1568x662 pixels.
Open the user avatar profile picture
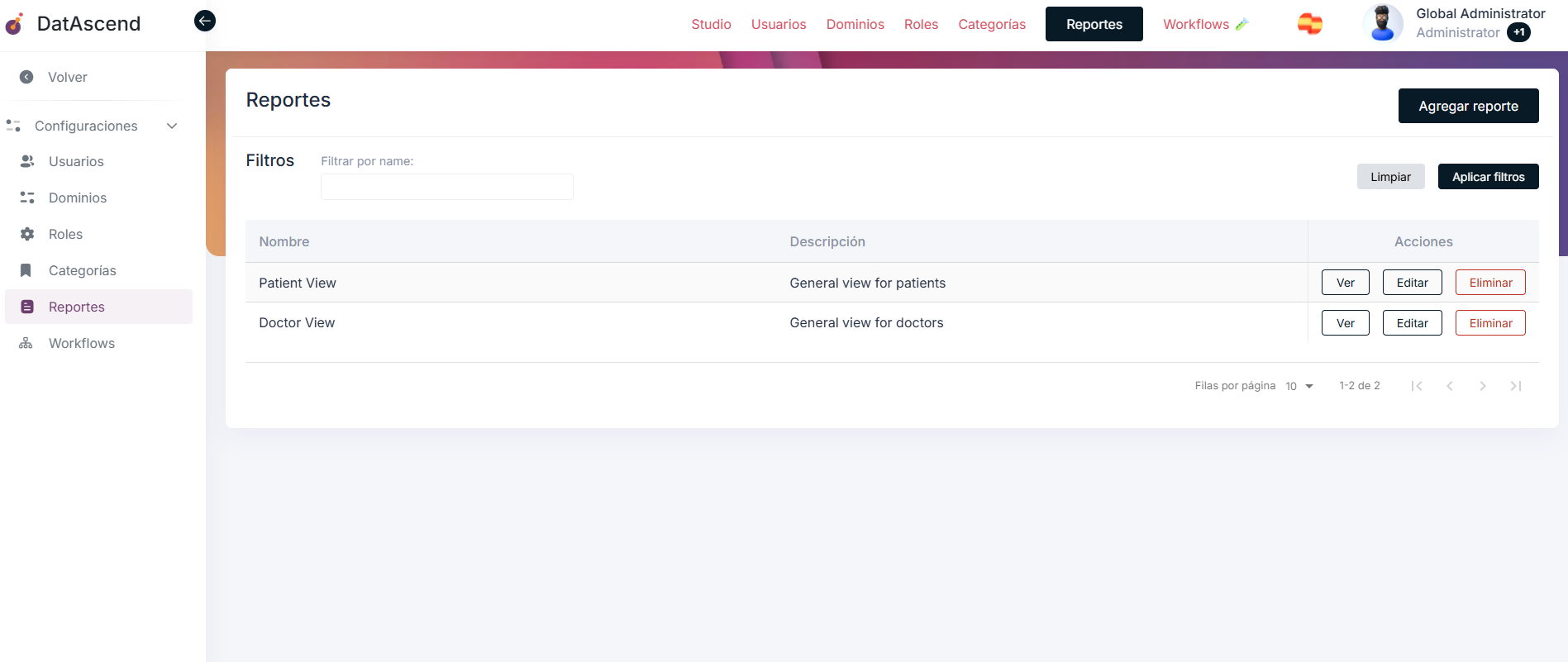tap(1383, 23)
